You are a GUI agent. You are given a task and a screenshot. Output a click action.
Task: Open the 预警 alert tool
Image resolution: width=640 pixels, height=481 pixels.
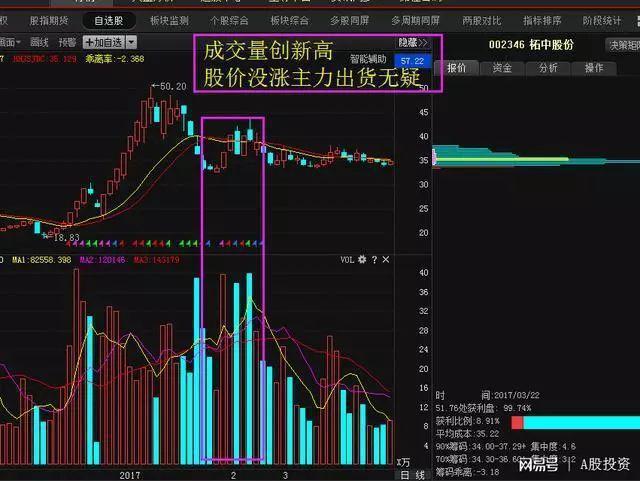point(67,42)
